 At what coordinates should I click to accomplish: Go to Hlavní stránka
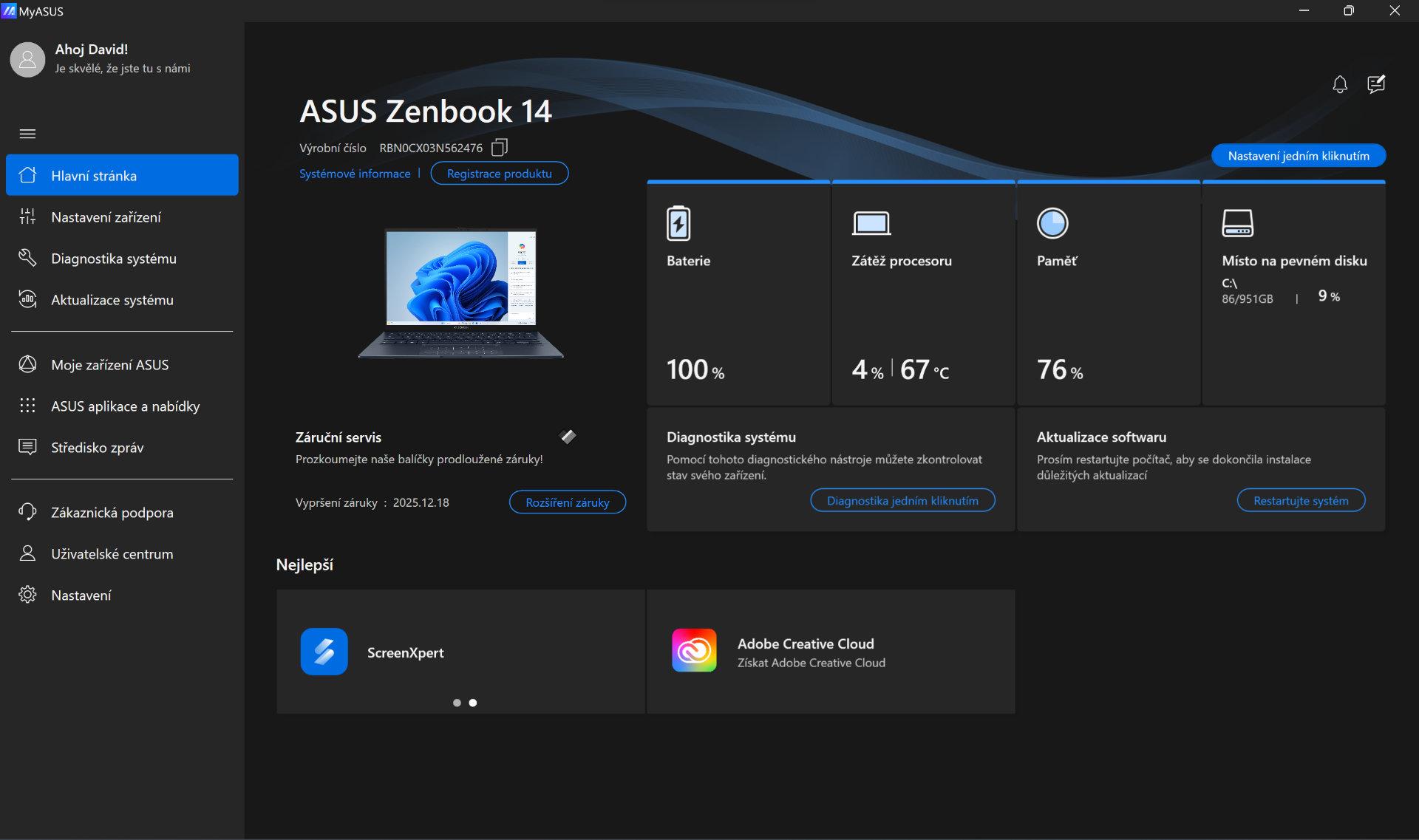pyautogui.click(x=122, y=175)
